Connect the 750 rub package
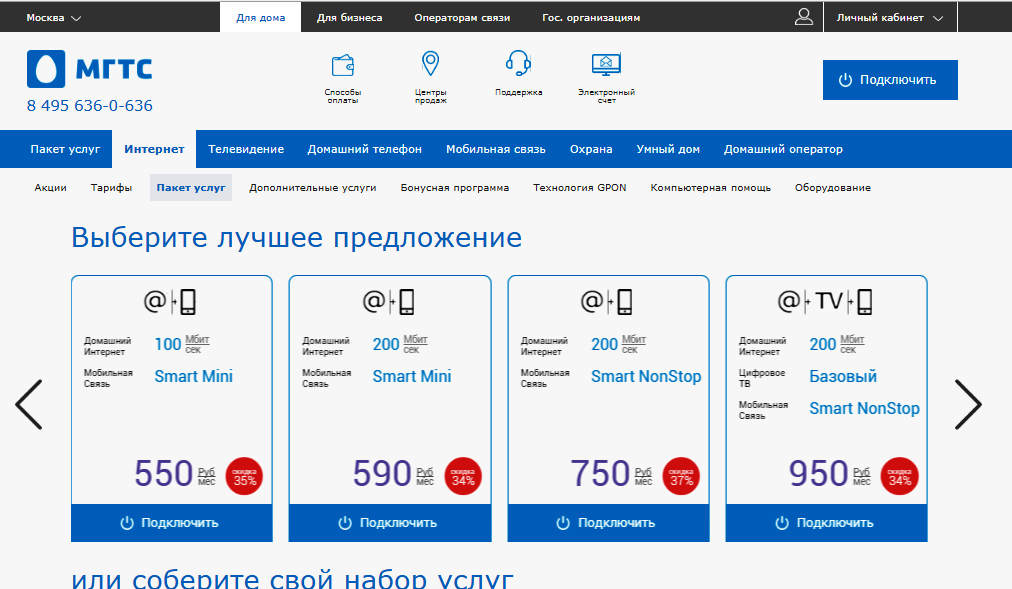1012x589 pixels. click(x=608, y=523)
